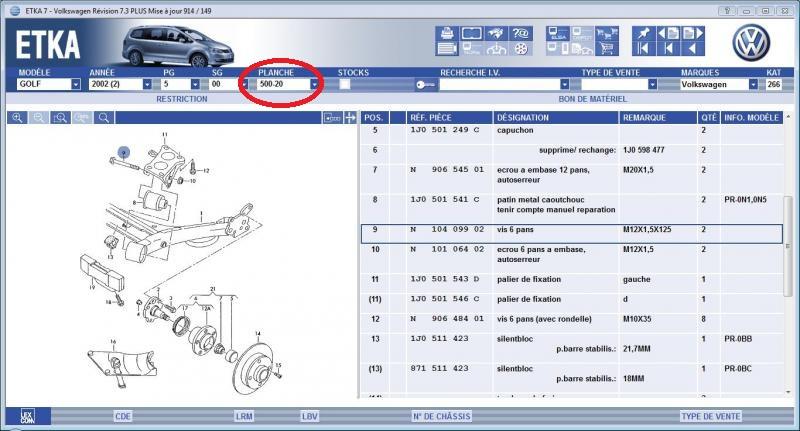Click the DÉSIGNATION column header

556,118
